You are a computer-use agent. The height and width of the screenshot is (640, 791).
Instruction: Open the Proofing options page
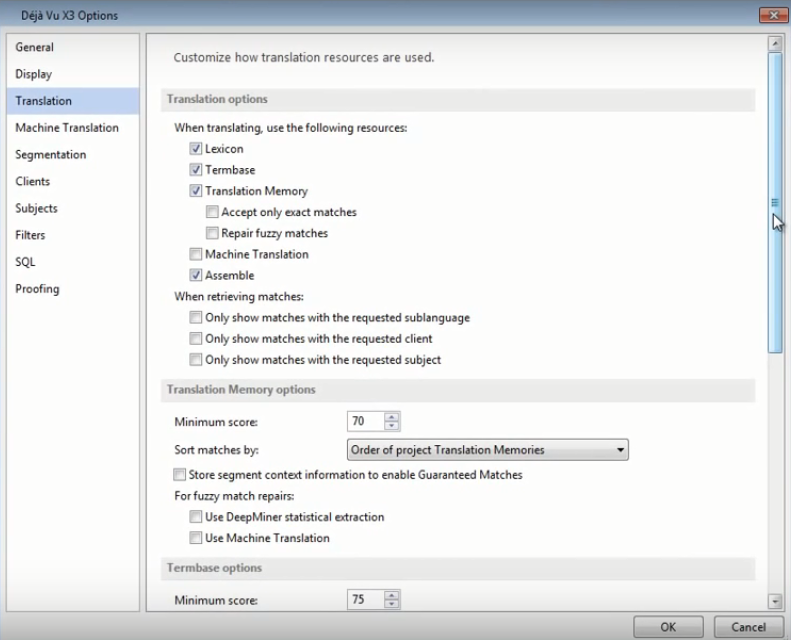pos(73,288)
